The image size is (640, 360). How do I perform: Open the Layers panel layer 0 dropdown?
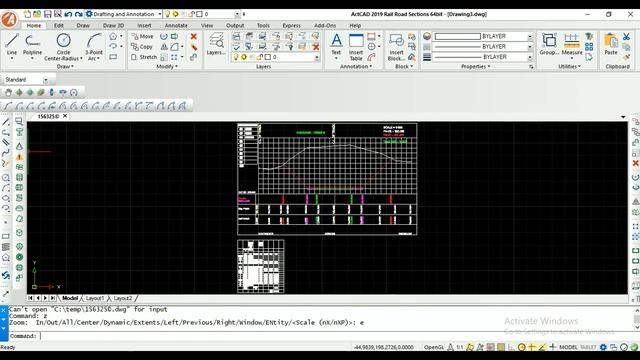pyautogui.click(x=317, y=57)
